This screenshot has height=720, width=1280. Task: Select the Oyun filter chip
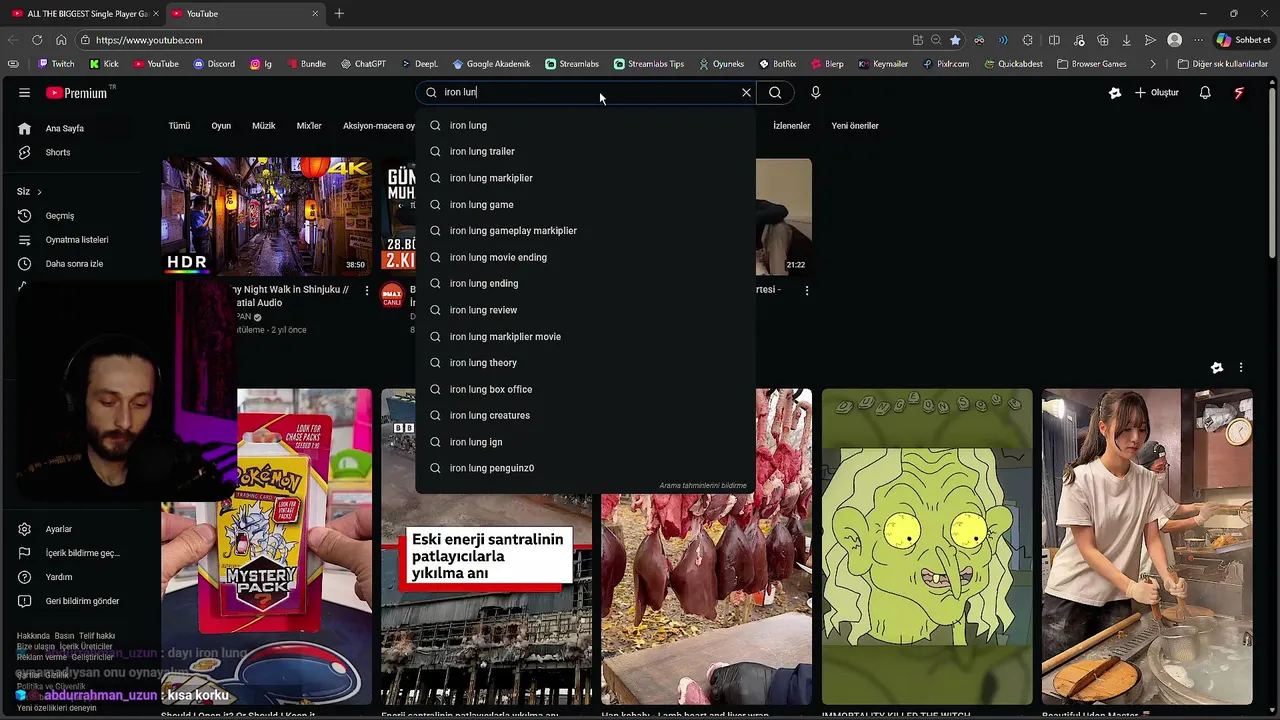(221, 126)
